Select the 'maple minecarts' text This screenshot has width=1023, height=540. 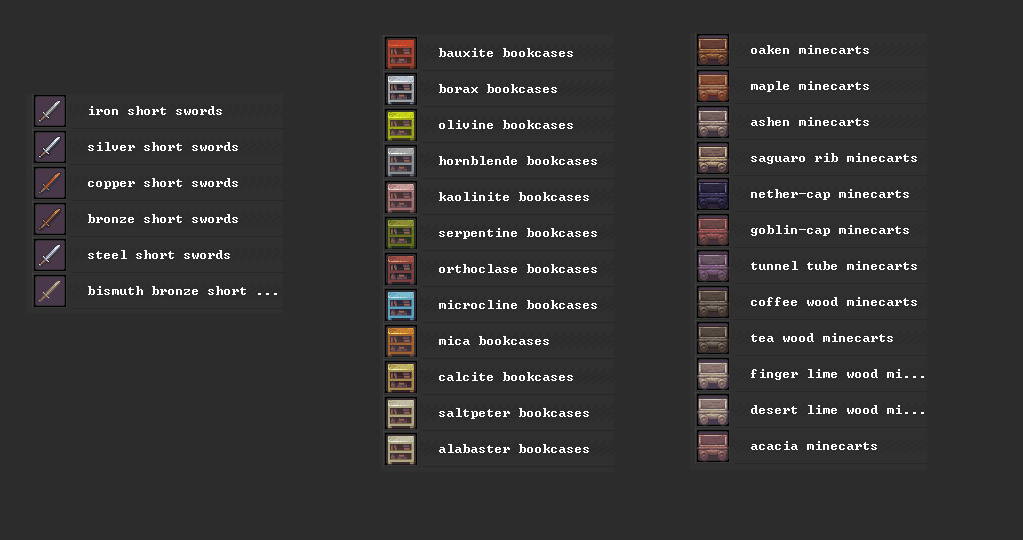pyautogui.click(x=810, y=86)
